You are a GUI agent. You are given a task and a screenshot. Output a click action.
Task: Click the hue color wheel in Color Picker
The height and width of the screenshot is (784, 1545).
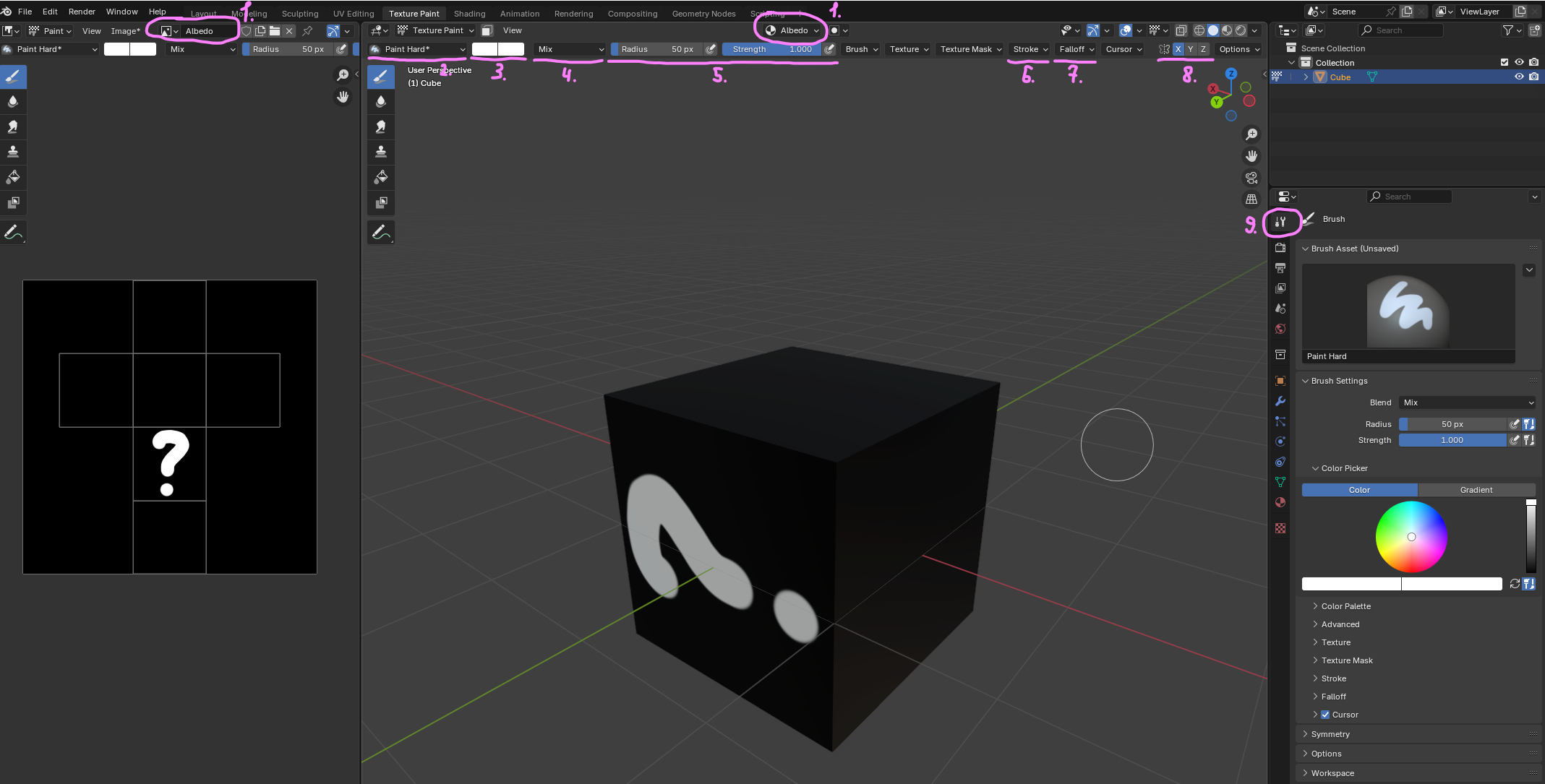1411,537
